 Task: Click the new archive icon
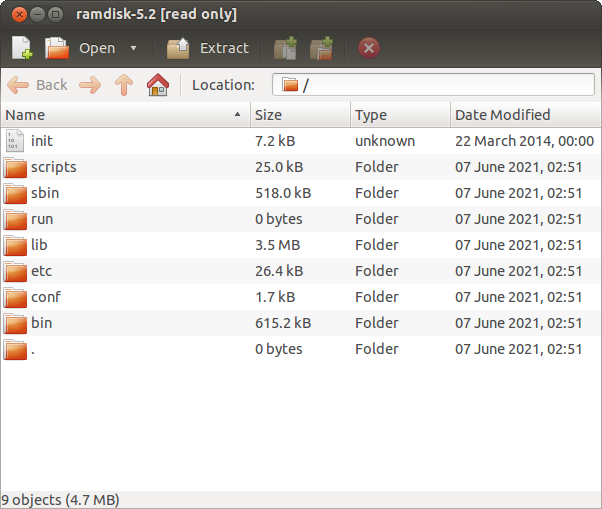coord(22,48)
